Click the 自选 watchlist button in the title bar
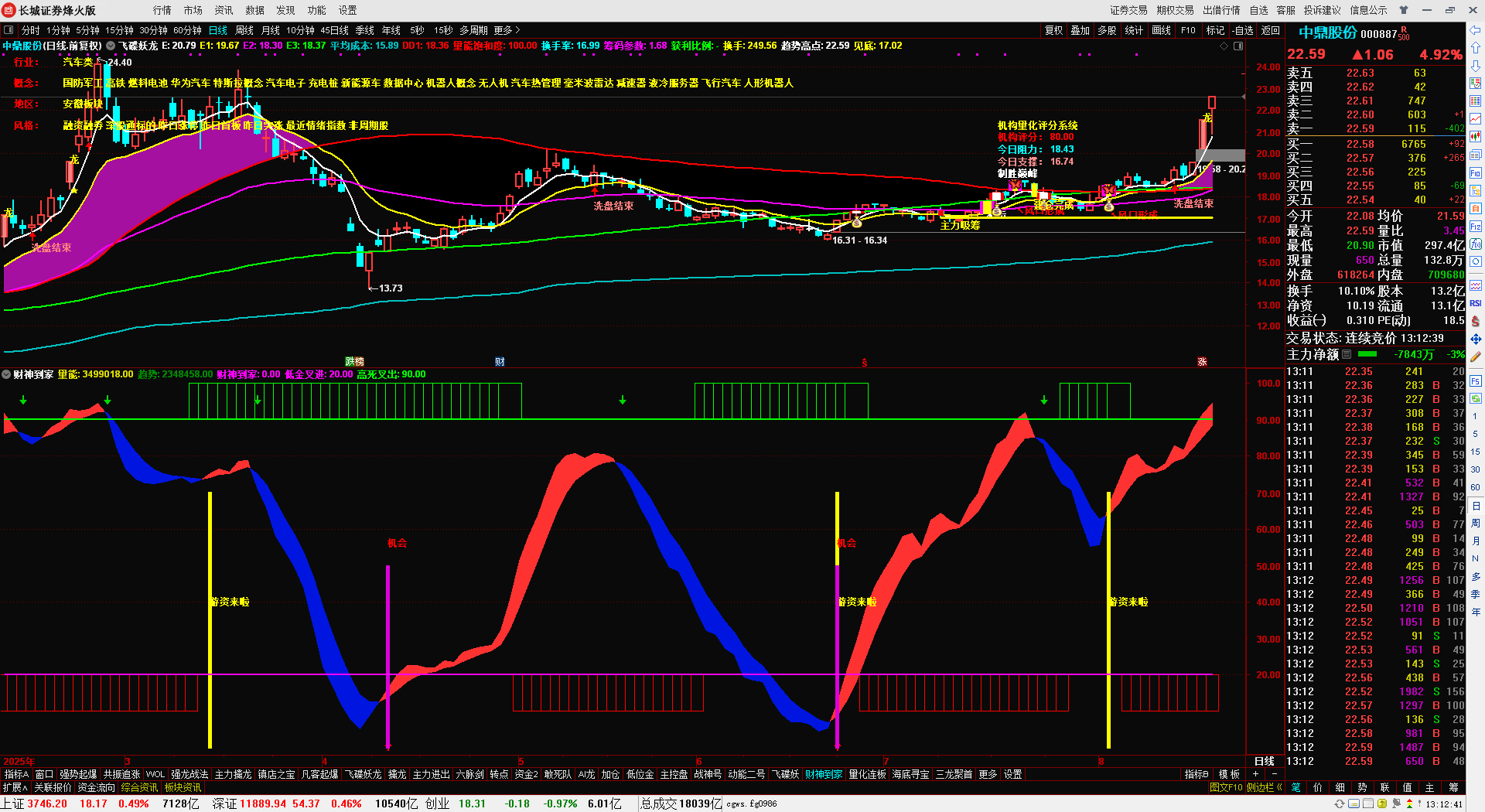The width and height of the screenshot is (1485, 812). 1259,10
